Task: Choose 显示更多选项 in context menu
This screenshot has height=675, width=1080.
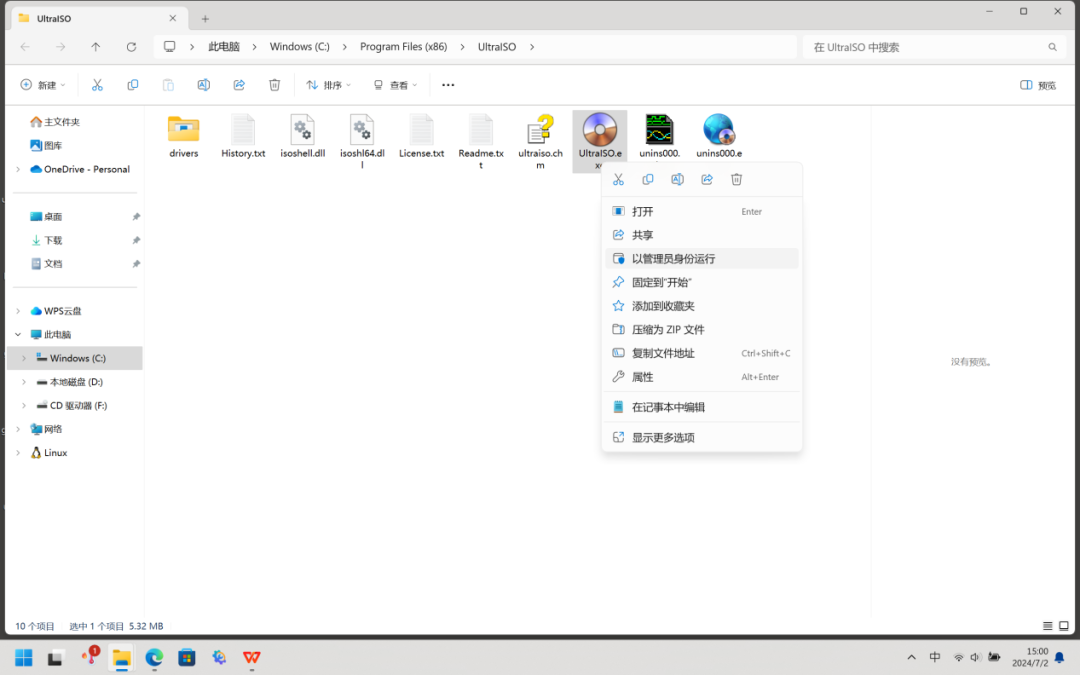Action: (x=702, y=437)
